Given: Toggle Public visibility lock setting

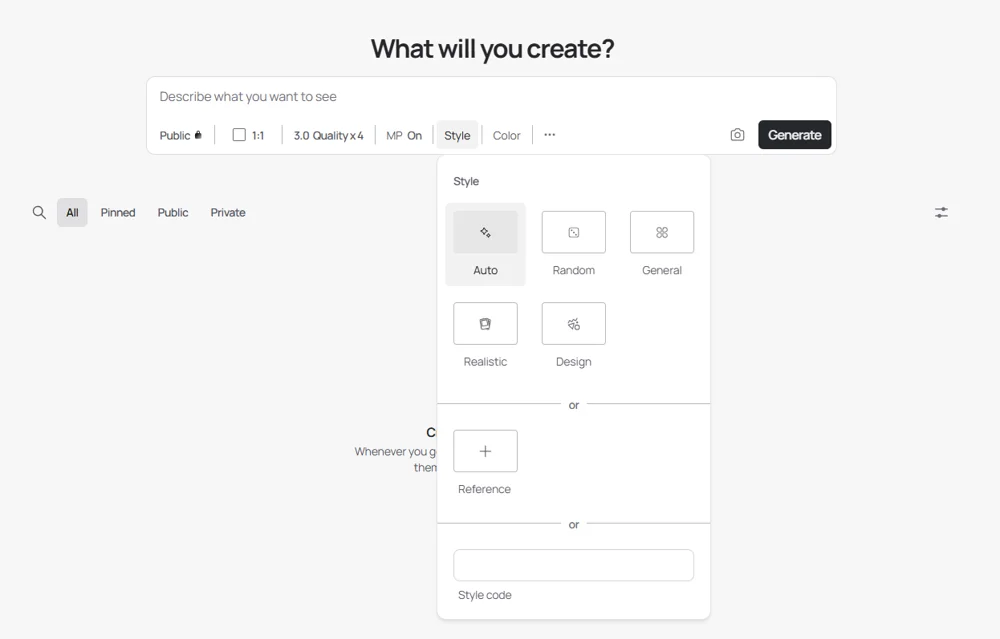Looking at the screenshot, I should pos(180,135).
